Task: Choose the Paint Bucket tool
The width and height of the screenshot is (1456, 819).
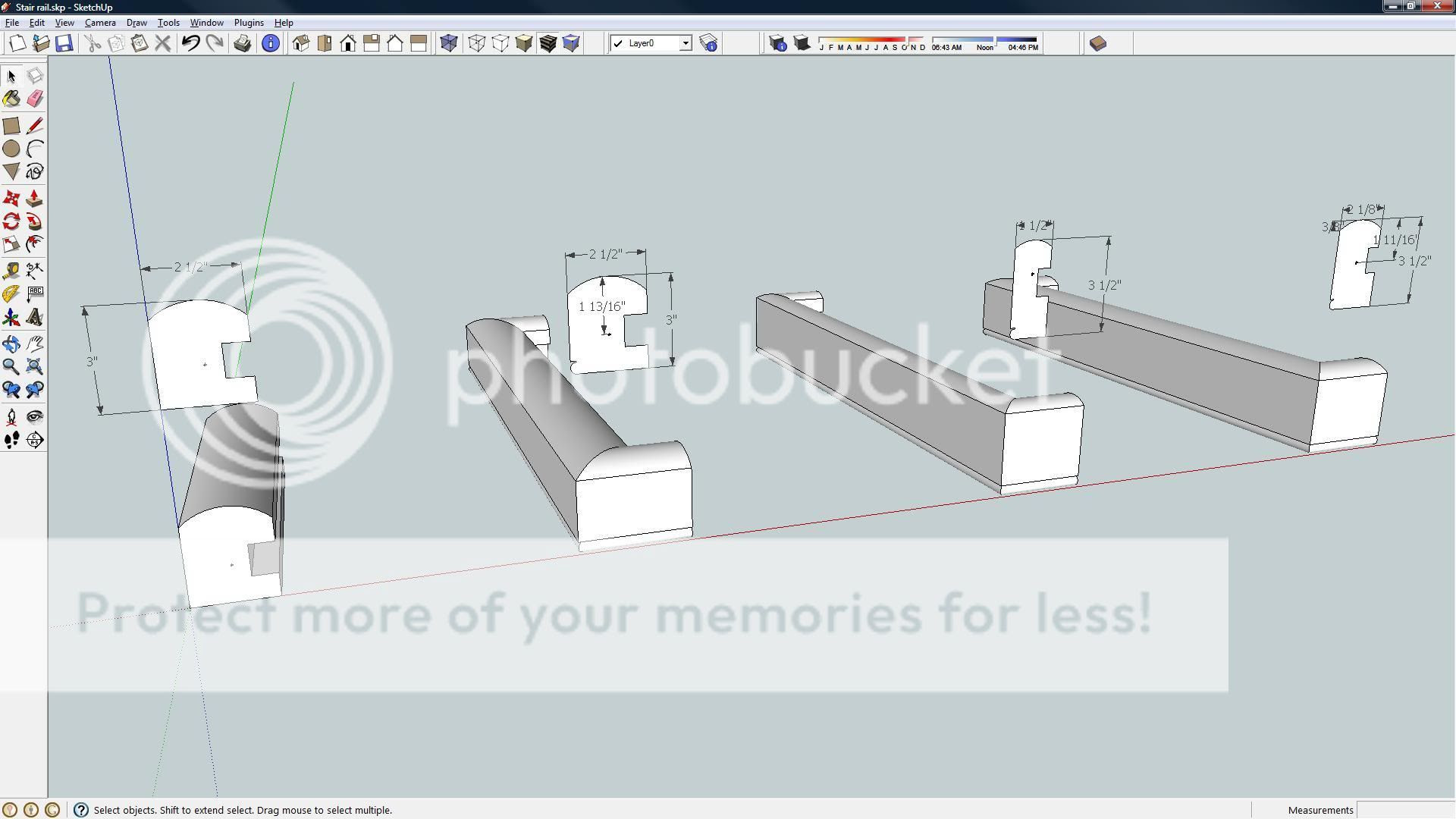Action: (x=11, y=99)
